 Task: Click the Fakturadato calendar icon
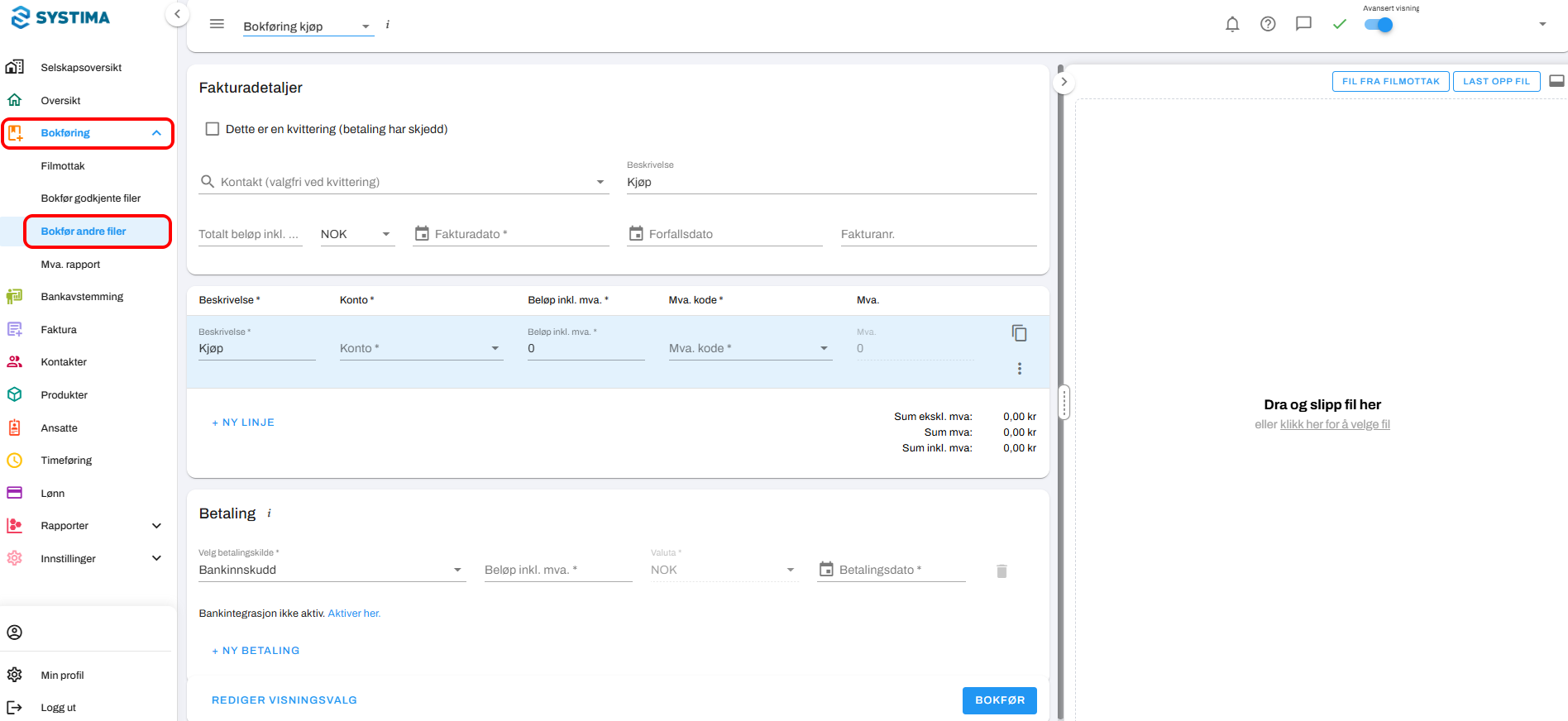click(422, 233)
